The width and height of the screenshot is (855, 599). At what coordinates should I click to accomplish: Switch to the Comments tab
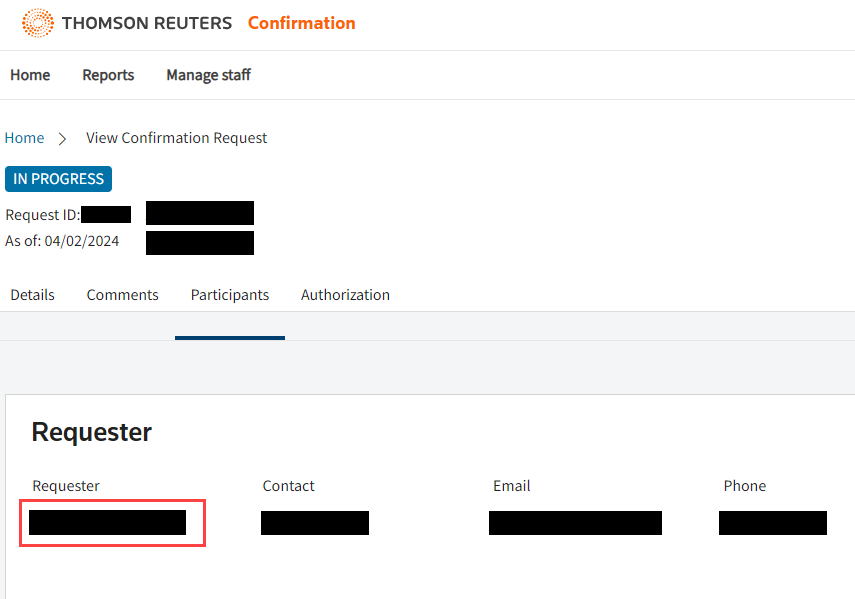pyautogui.click(x=122, y=294)
